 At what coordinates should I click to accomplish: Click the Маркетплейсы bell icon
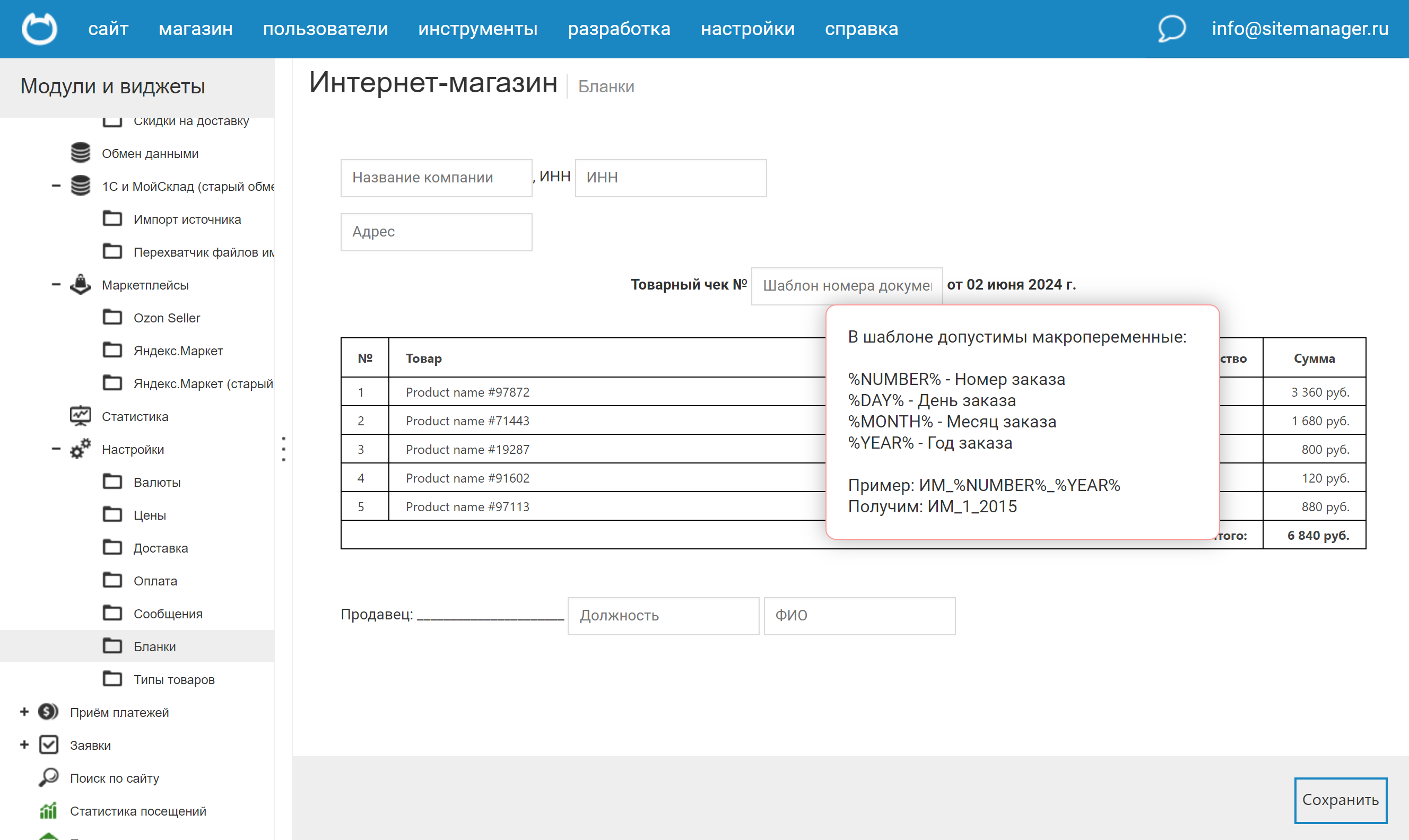[x=81, y=285]
